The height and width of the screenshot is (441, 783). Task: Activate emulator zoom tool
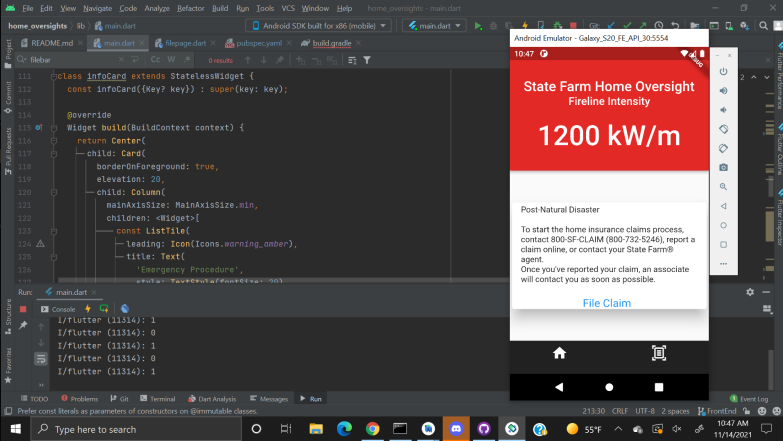[x=723, y=187]
